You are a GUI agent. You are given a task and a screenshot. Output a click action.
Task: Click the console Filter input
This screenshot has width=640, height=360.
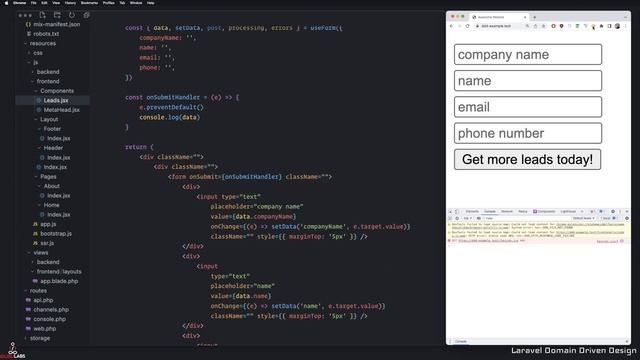click(x=527, y=218)
